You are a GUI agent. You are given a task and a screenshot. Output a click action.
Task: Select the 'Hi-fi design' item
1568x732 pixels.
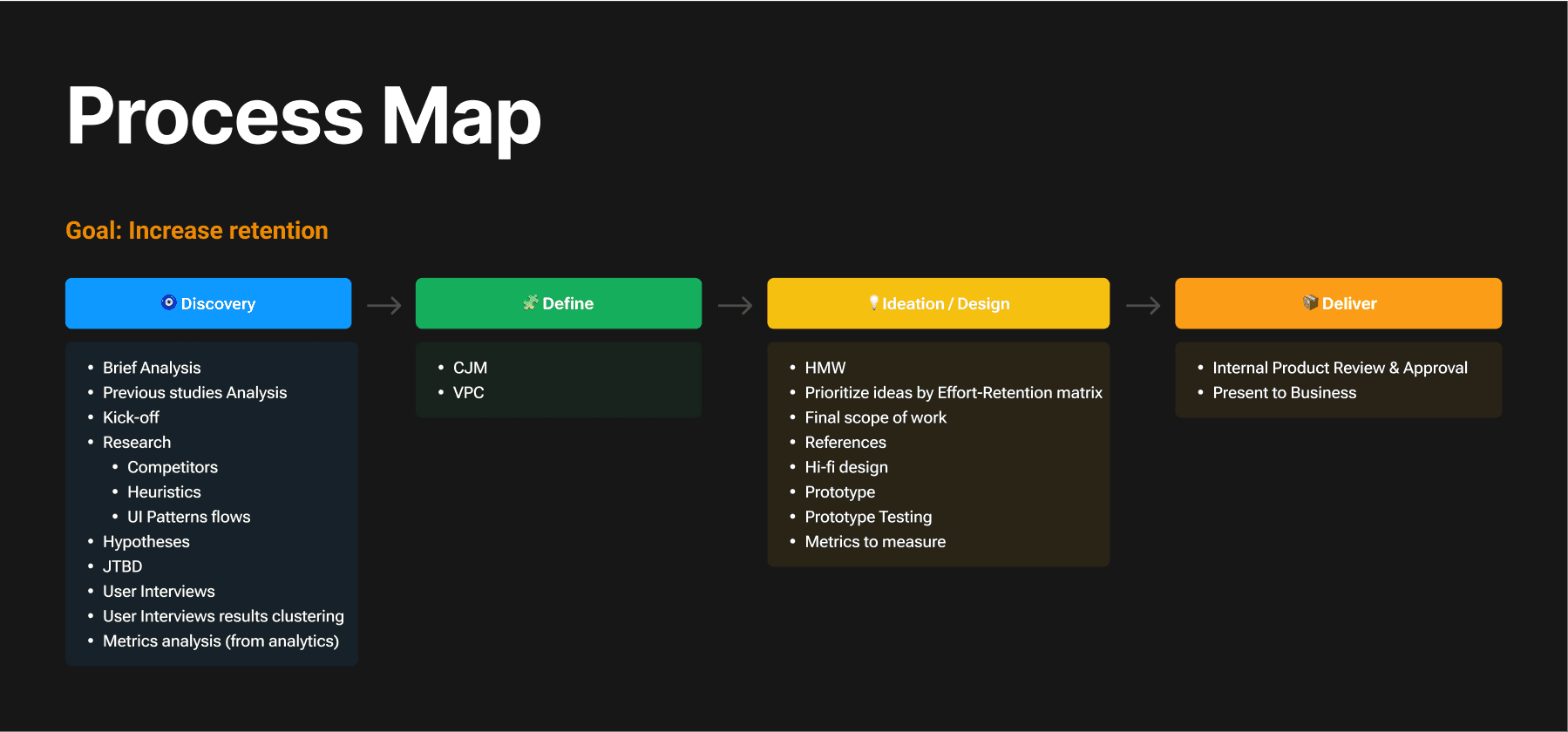(845, 467)
